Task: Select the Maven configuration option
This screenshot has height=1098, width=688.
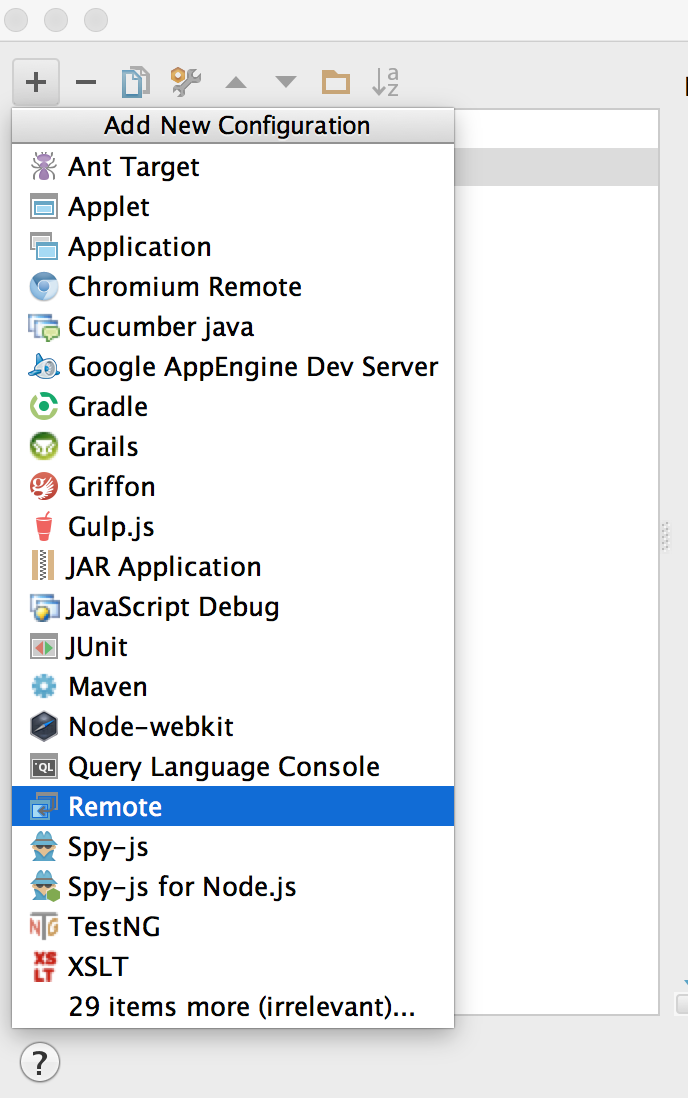Action: pos(108,687)
